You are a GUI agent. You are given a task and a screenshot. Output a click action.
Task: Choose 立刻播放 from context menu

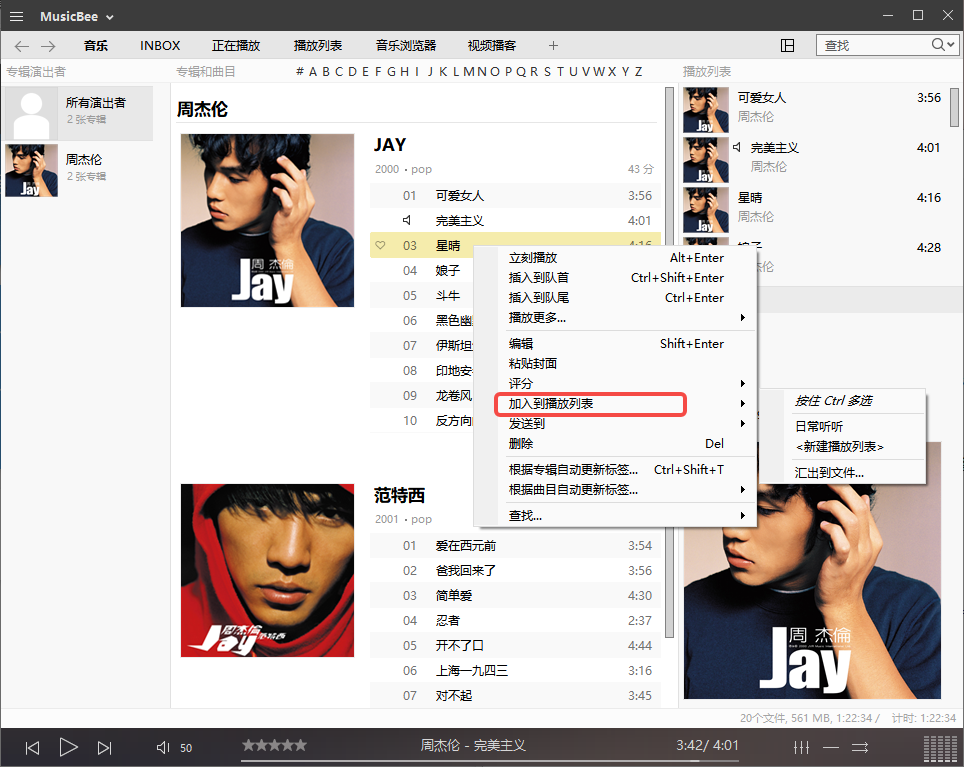[615, 258]
